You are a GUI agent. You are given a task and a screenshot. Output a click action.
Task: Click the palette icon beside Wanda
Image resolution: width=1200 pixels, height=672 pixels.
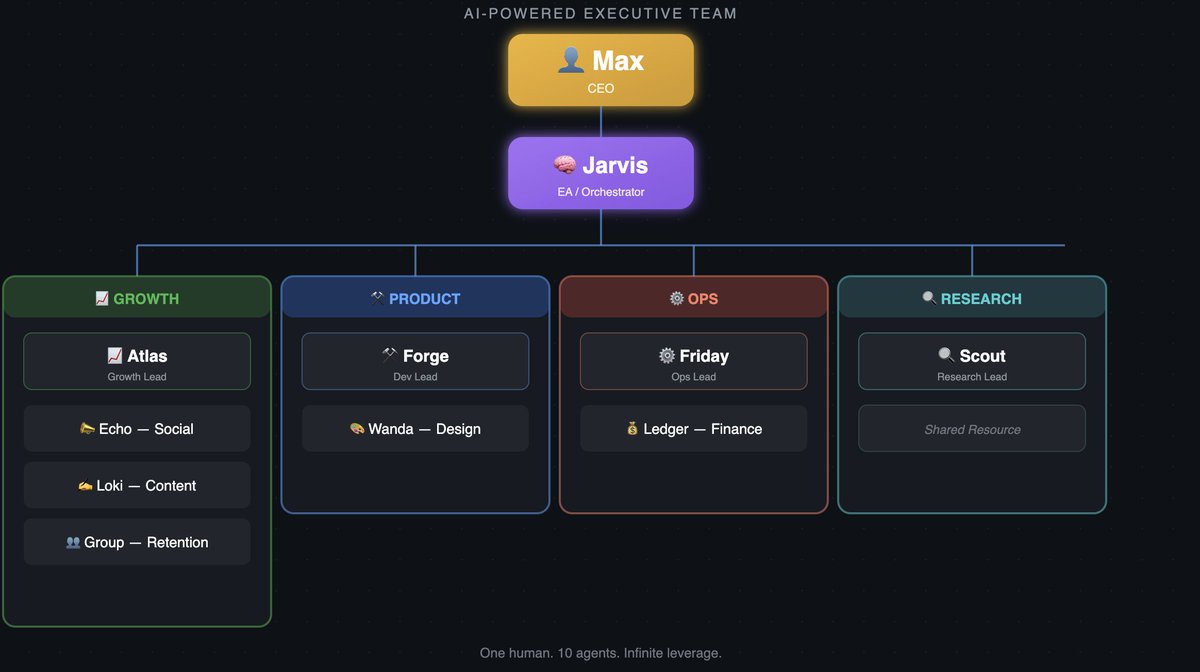click(x=357, y=428)
